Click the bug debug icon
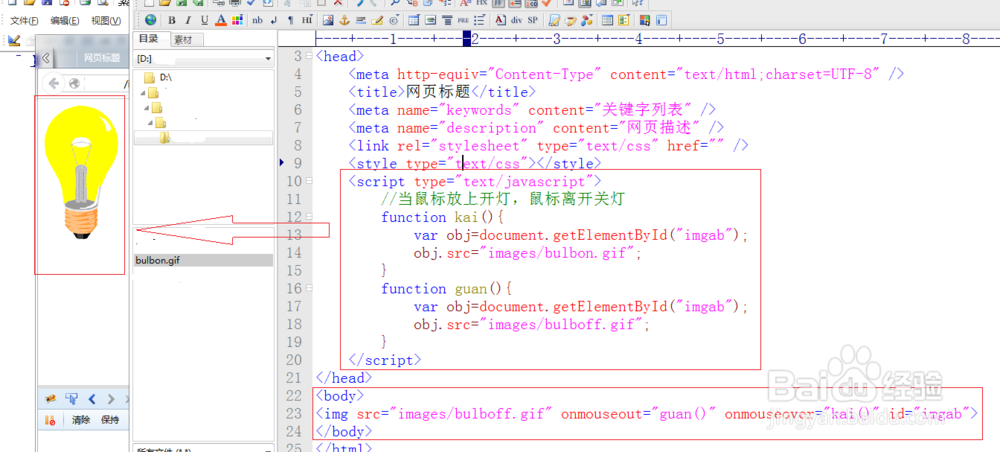1000x452 pixels. [x=51, y=399]
